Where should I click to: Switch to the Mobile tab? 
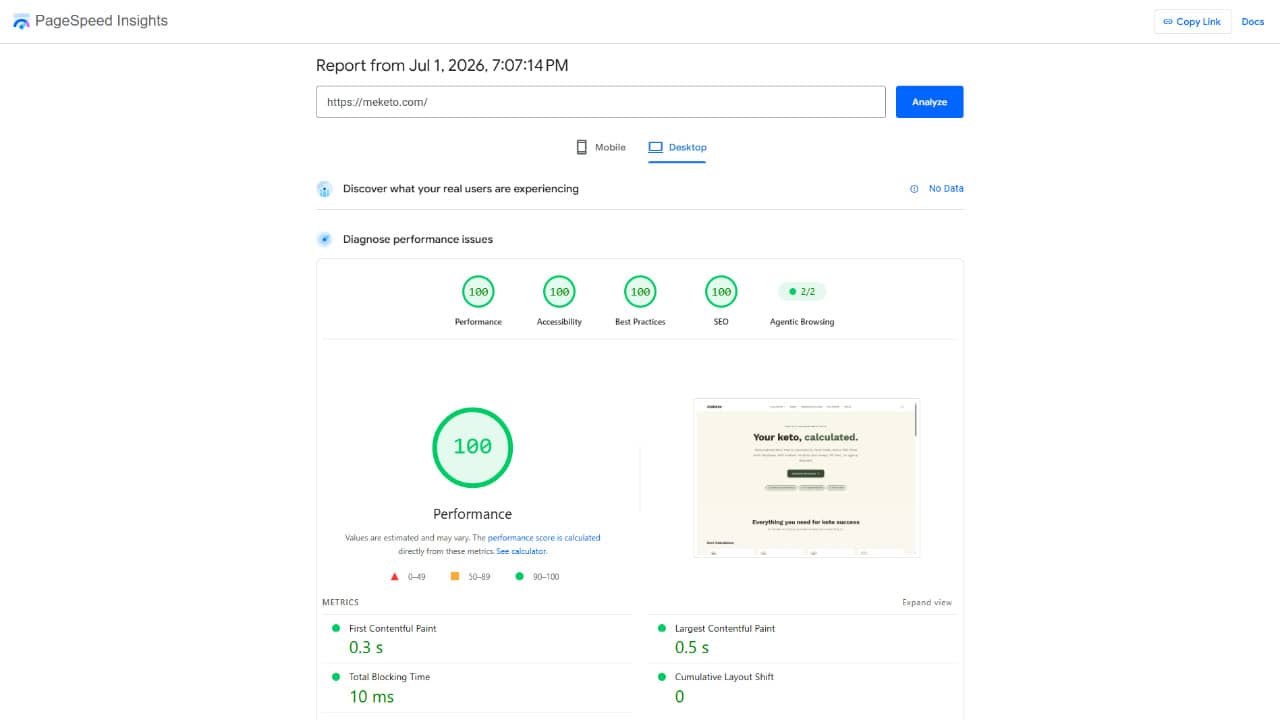pyautogui.click(x=601, y=147)
